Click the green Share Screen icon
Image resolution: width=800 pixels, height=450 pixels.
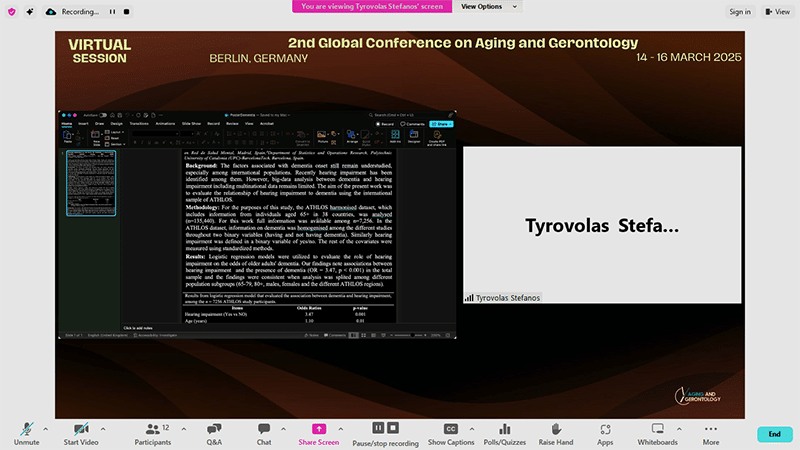pos(319,429)
